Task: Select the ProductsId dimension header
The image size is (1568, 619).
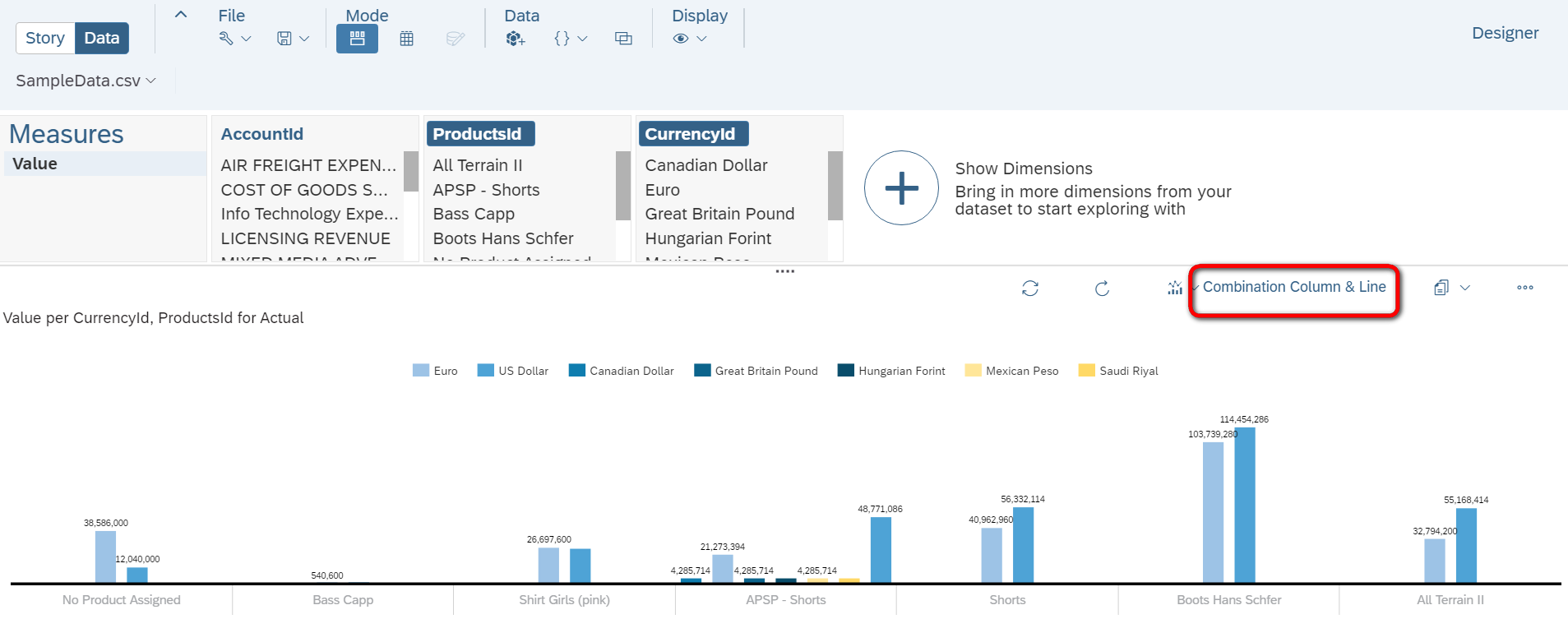Action: [x=477, y=133]
